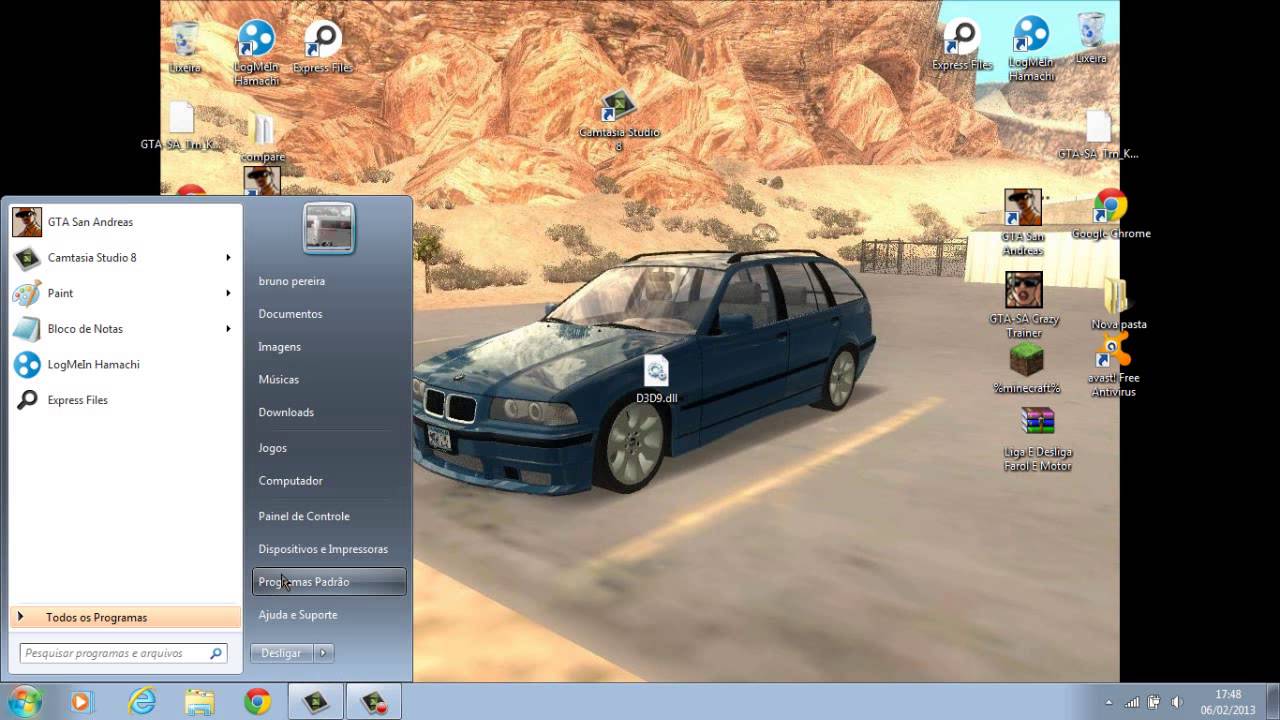
Task: Select the D3D9.dll file on desktop
Action: (656, 380)
